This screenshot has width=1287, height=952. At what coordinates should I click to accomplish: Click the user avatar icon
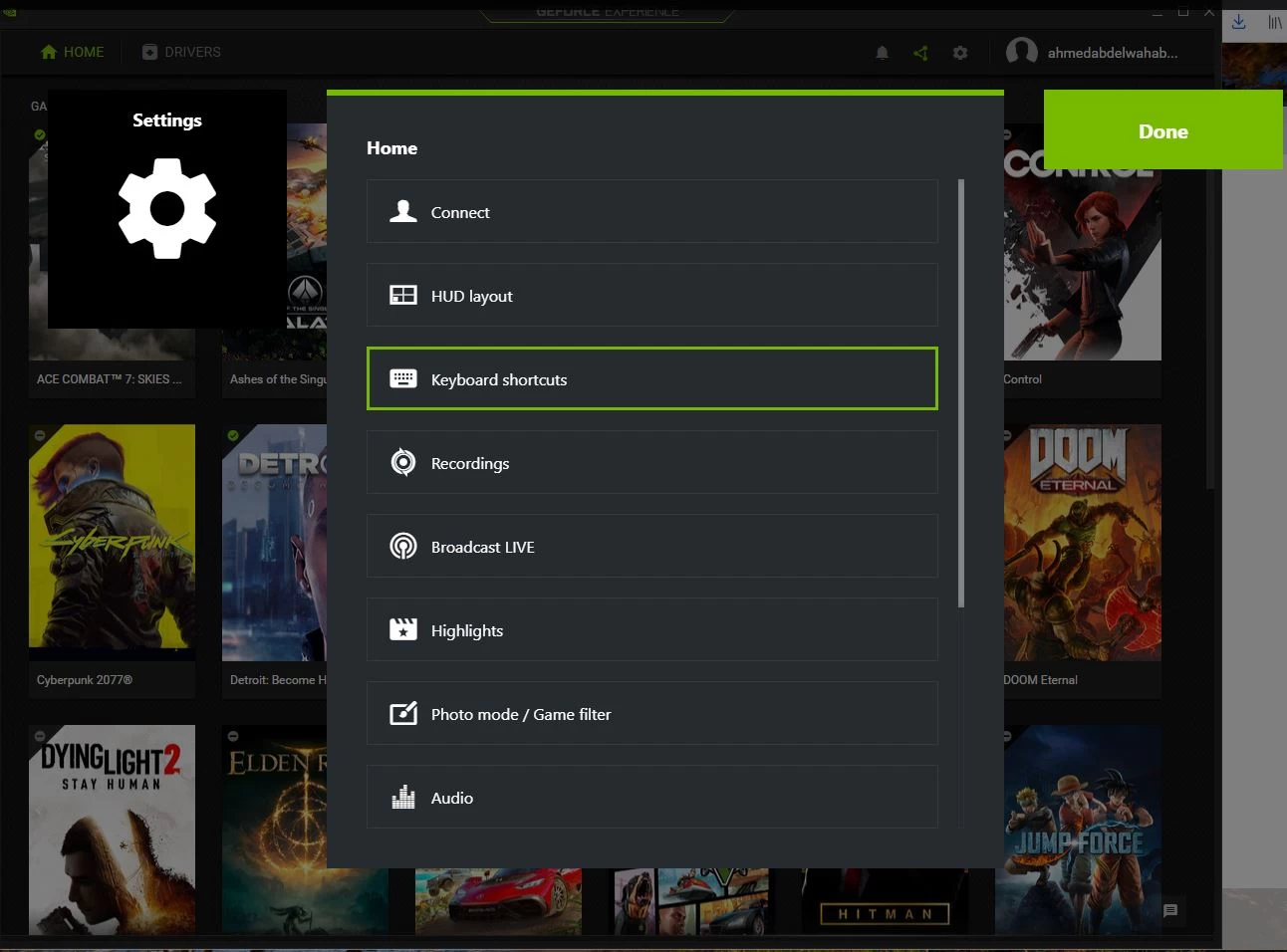pyautogui.click(x=1022, y=52)
